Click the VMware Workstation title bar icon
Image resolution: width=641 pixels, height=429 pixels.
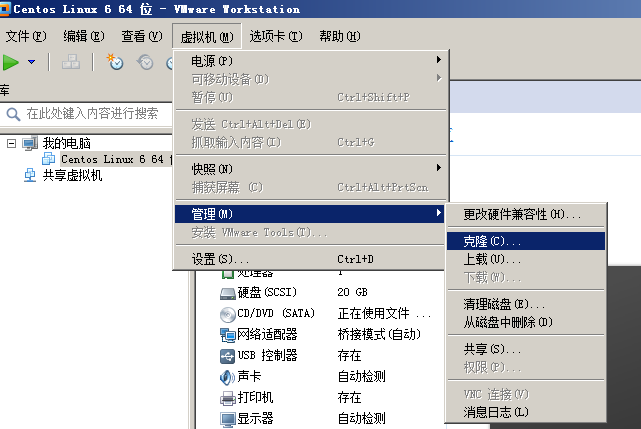coord(5,9)
